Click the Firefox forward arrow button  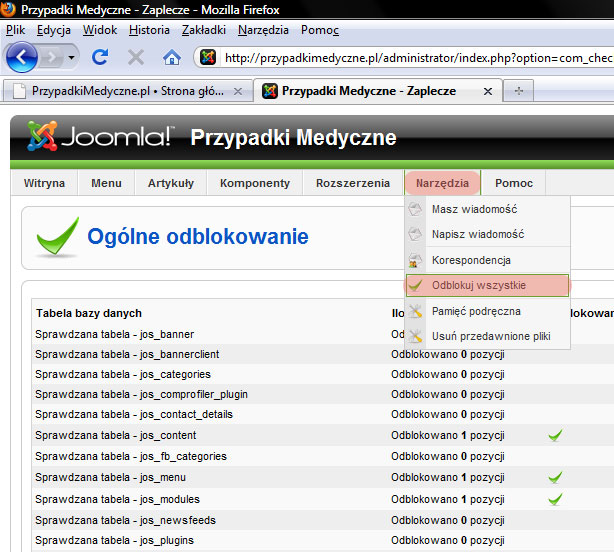point(51,58)
